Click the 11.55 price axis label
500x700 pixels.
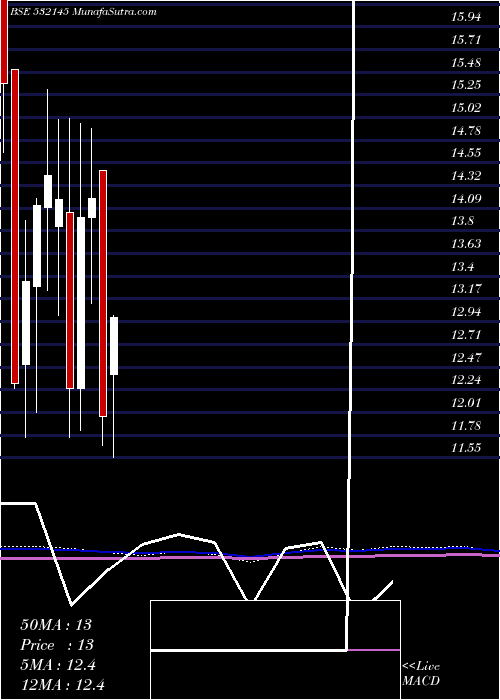(466, 448)
